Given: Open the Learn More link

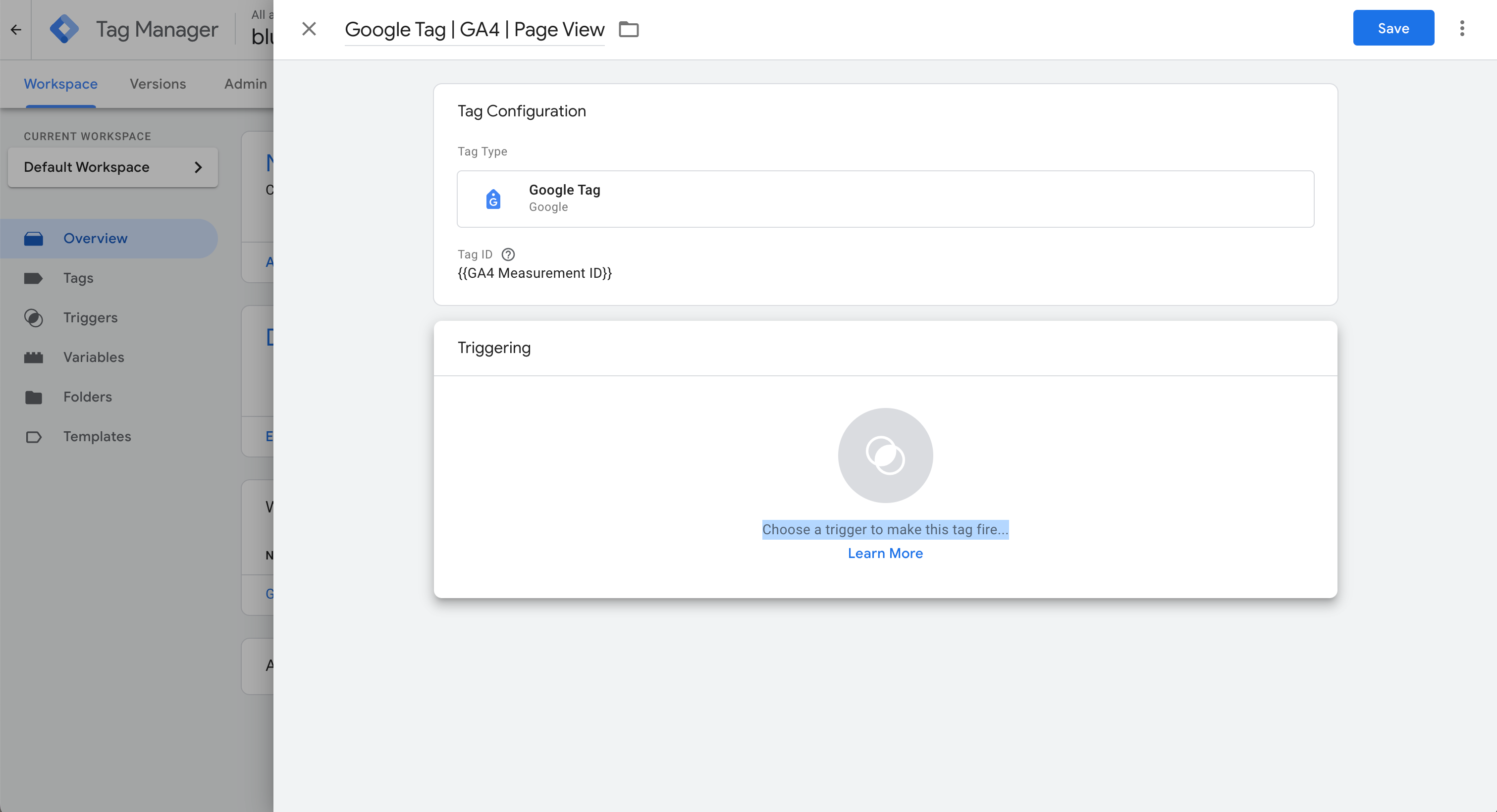Looking at the screenshot, I should pos(885,553).
